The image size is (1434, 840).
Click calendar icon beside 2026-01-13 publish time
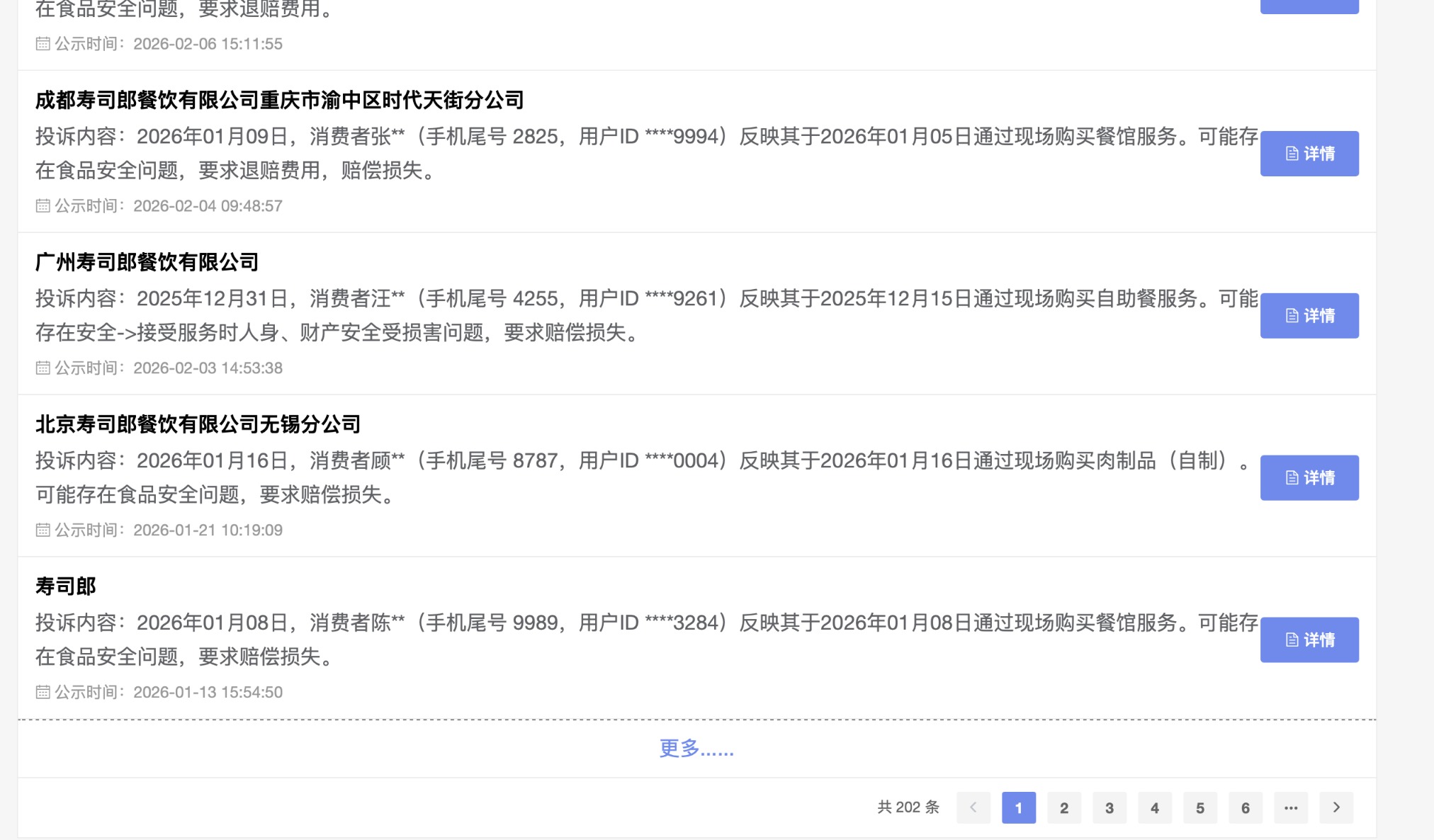point(43,693)
